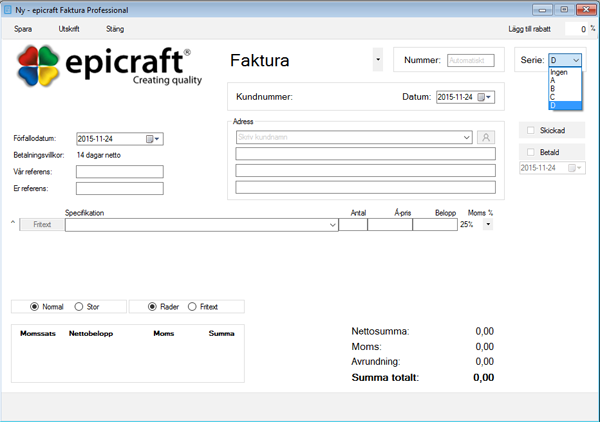Focus the Á-pris field
Screen dimensions: 600x422
click(390, 225)
